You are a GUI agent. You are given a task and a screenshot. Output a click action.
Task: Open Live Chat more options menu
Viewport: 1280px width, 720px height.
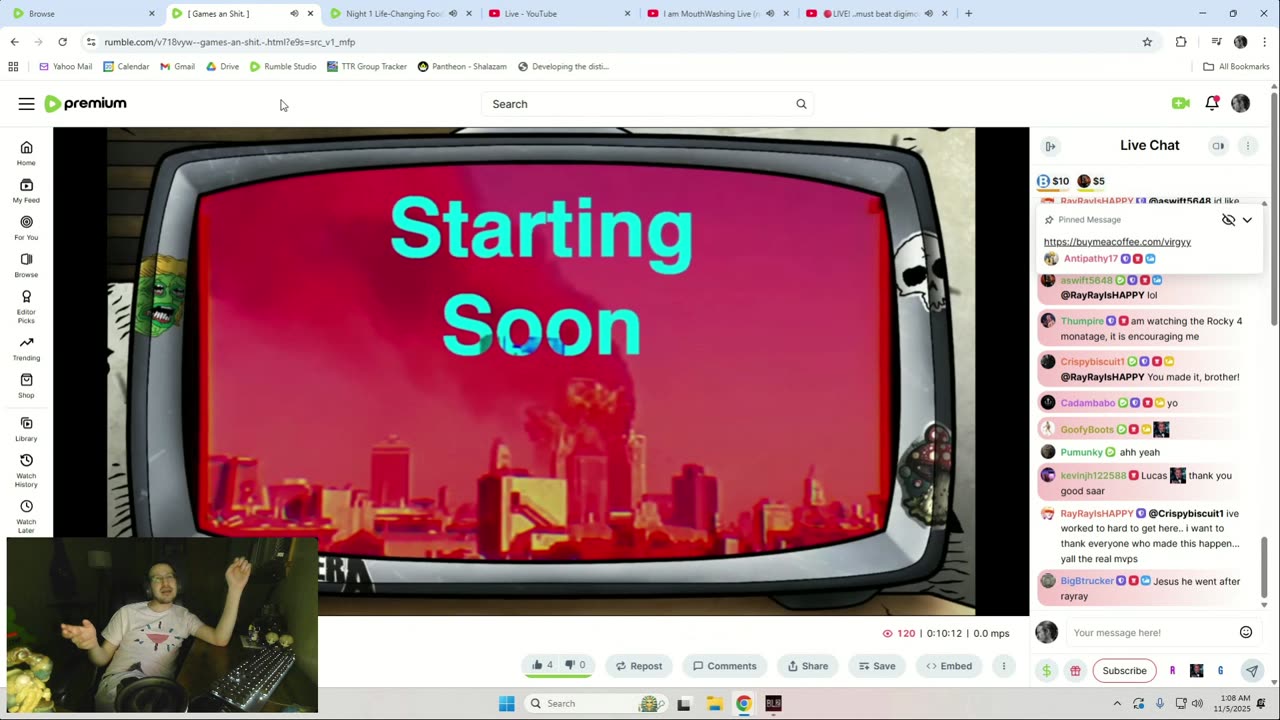1247,146
